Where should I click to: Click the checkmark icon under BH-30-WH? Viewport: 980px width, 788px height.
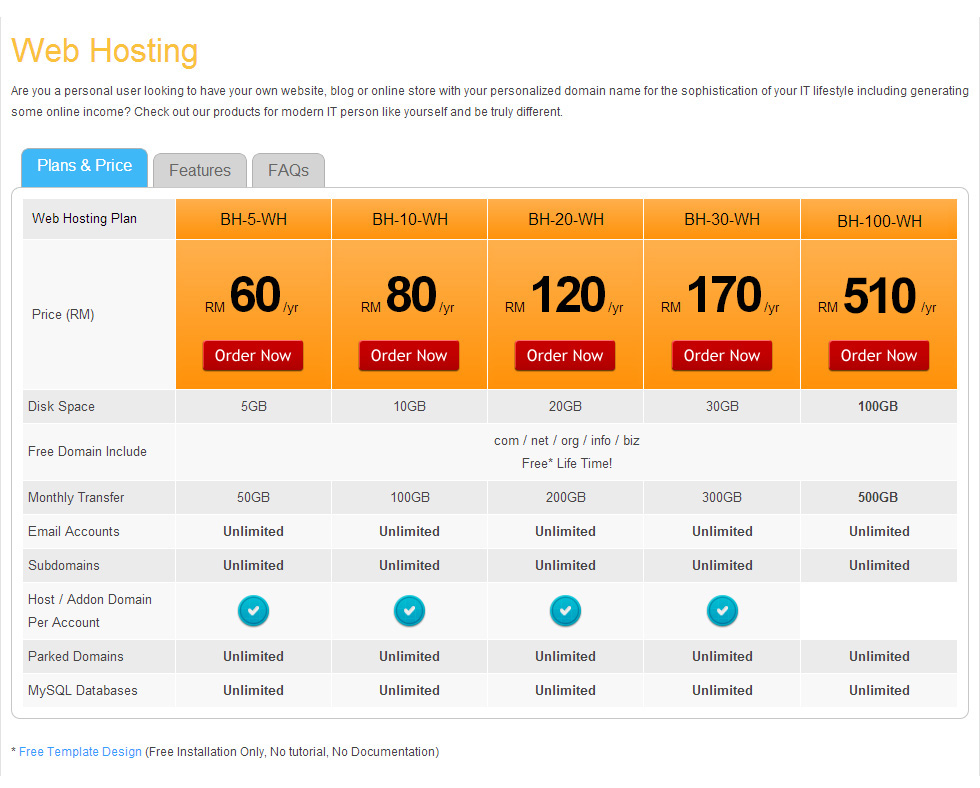pyautogui.click(x=722, y=610)
